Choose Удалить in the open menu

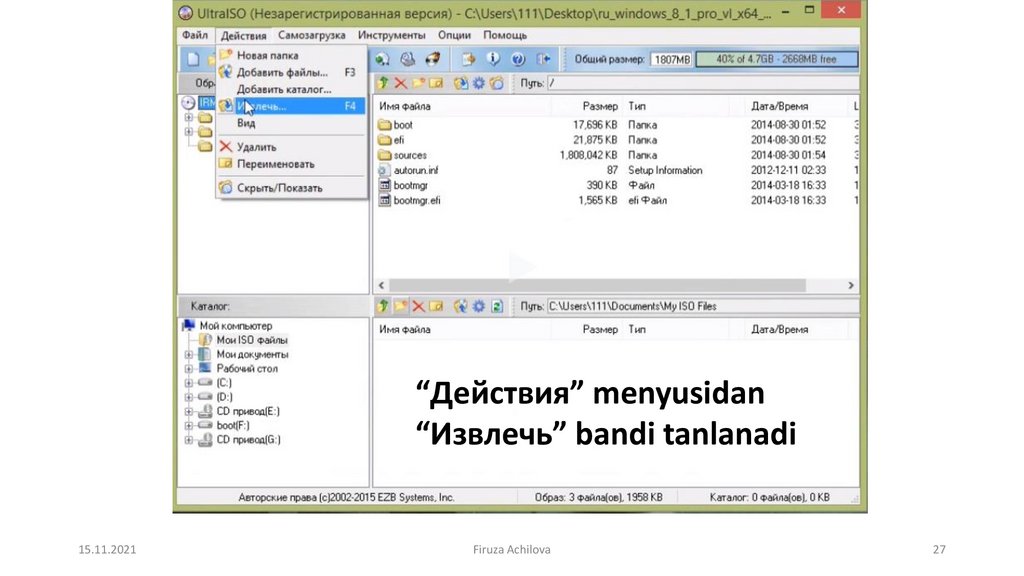click(291, 147)
